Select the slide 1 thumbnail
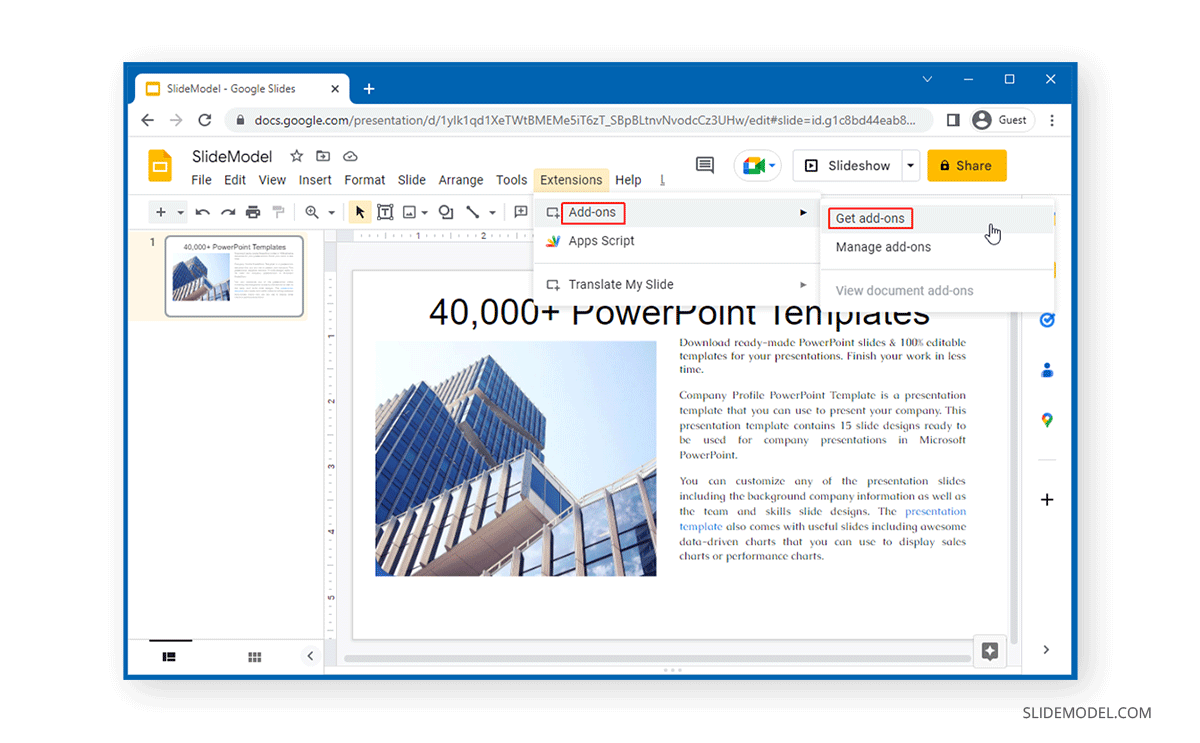Viewport: 1200px width, 743px height. pos(234,276)
